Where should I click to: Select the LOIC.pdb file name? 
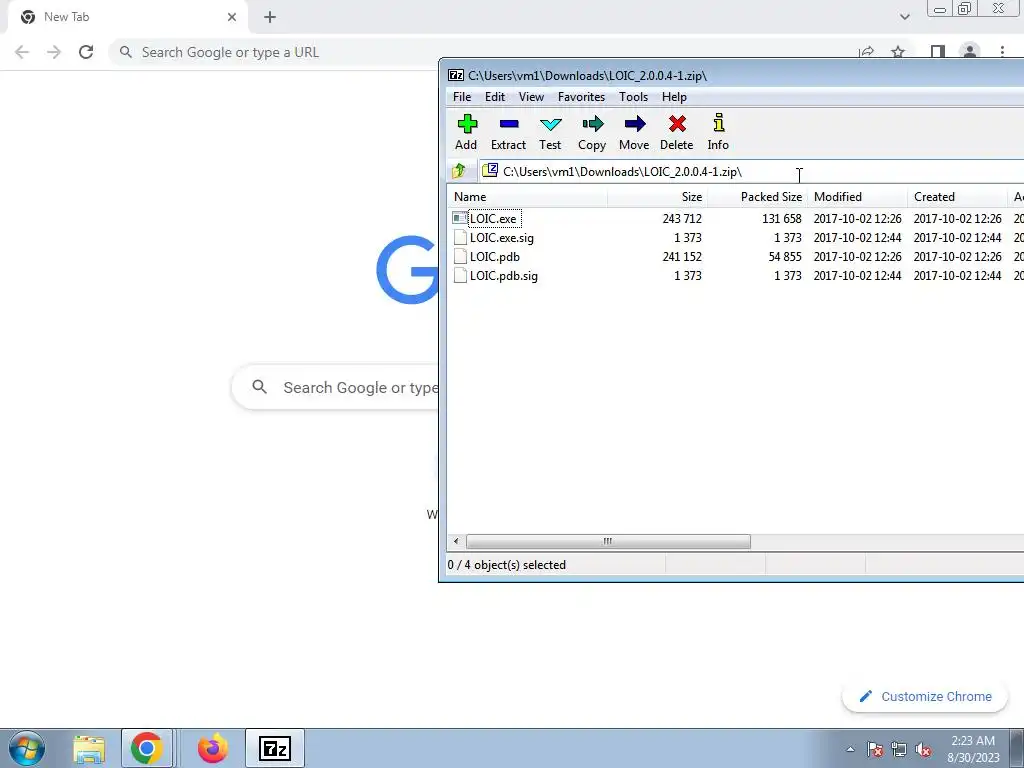495,257
